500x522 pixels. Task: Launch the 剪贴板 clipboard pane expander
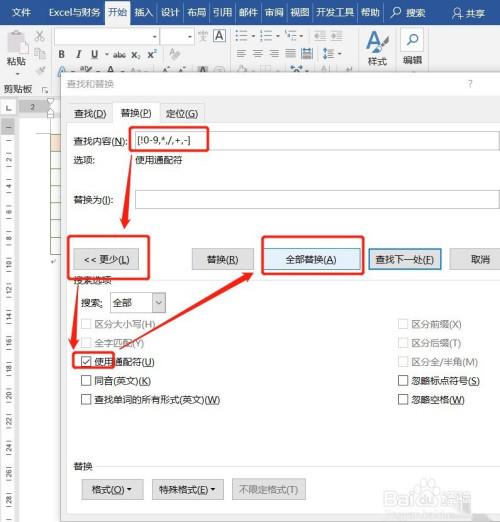(x=45, y=90)
